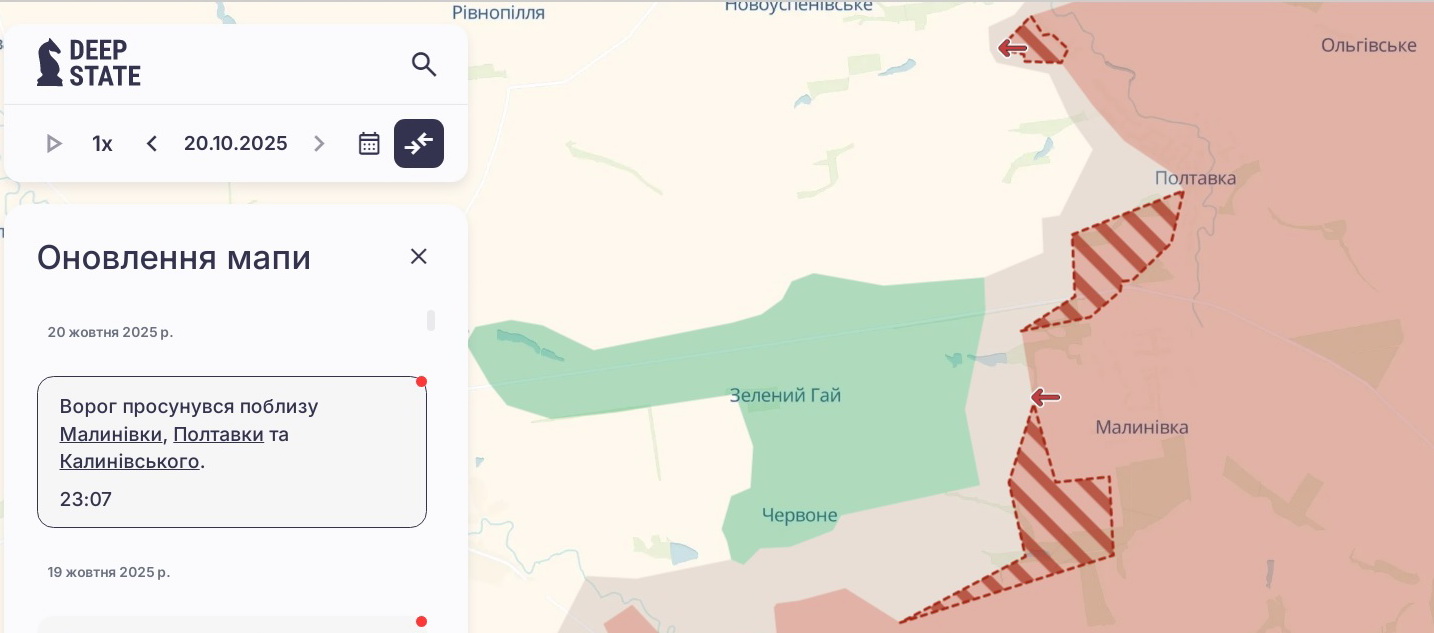Open the search magnifier icon

424,64
